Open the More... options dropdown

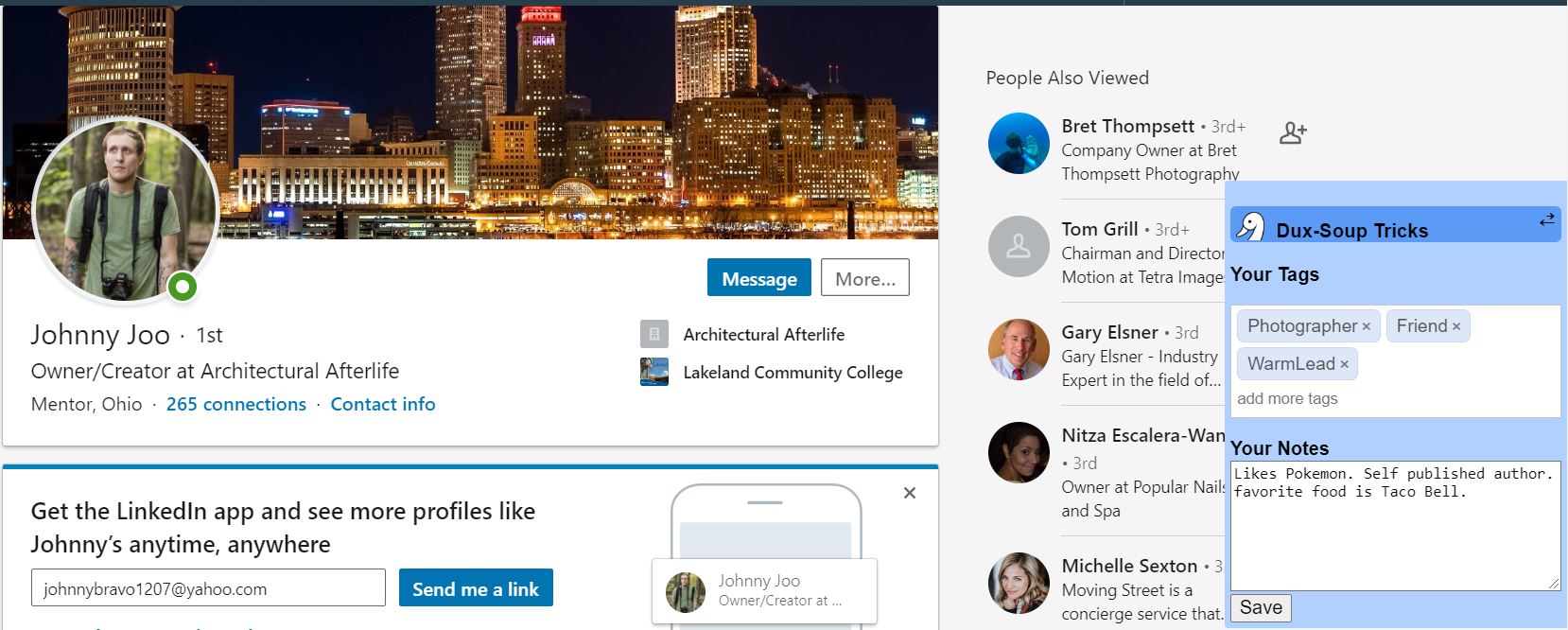pyautogui.click(x=865, y=278)
